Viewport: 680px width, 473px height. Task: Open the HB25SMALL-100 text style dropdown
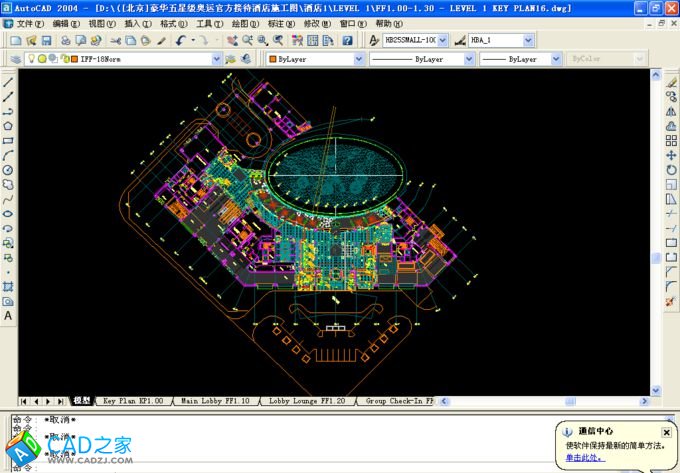(x=458, y=41)
